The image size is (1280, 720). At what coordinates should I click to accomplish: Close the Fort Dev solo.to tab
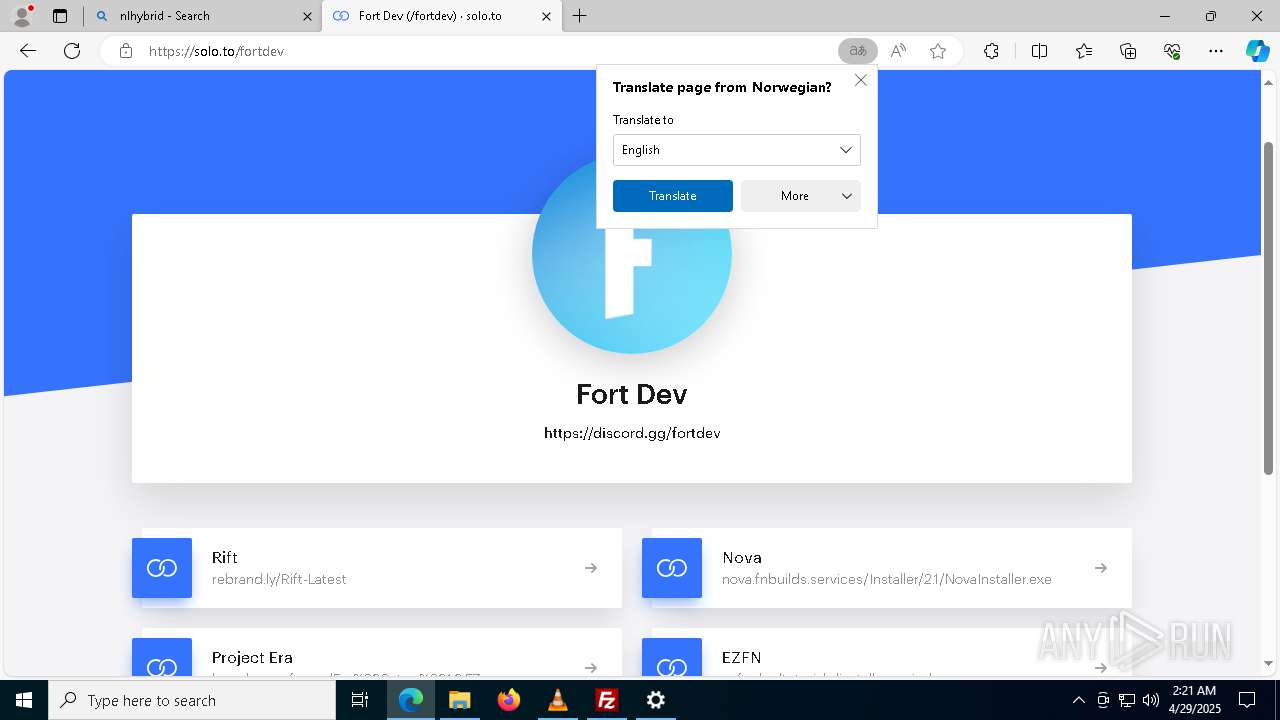[546, 16]
